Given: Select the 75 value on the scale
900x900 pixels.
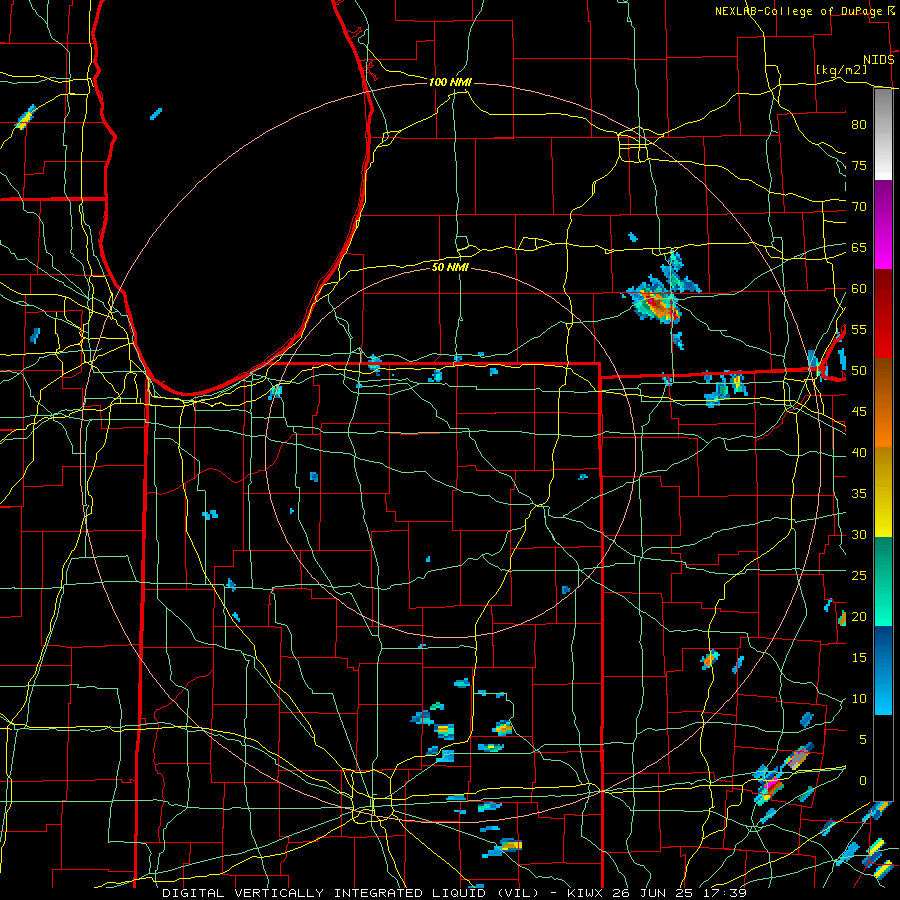Looking at the screenshot, I should tap(859, 166).
